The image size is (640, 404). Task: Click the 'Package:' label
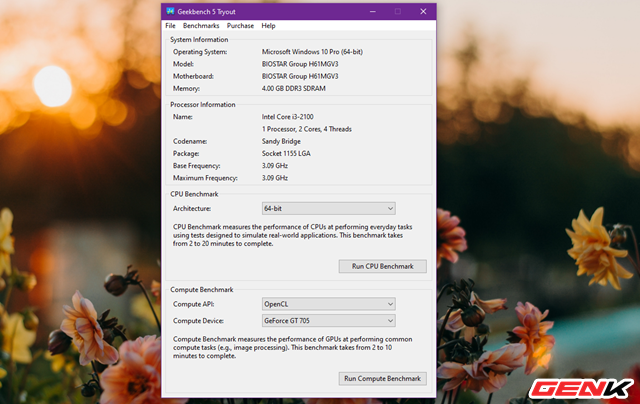[186, 153]
